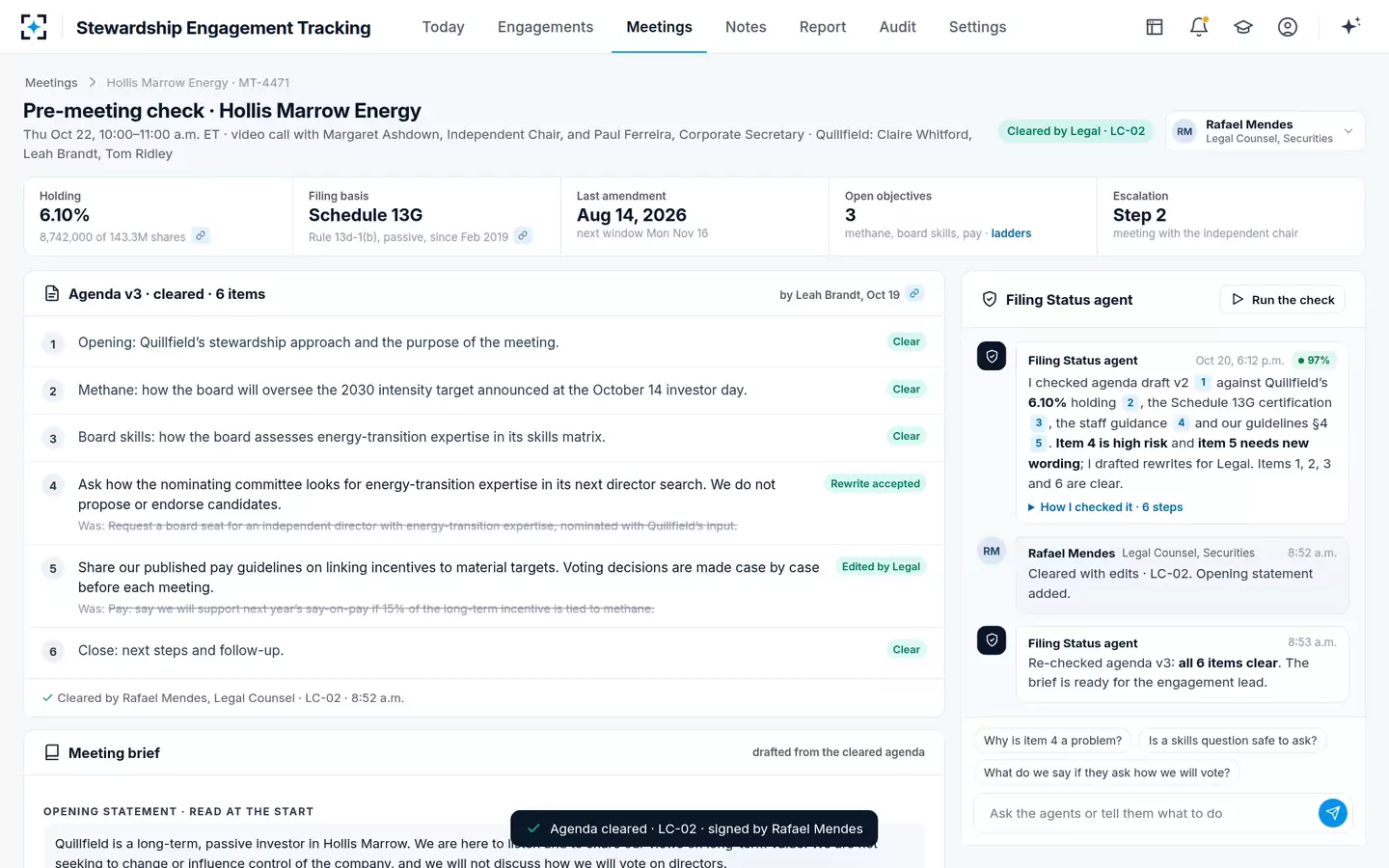Send the message with the arrow button
This screenshot has width=1389, height=868.
click(x=1332, y=813)
